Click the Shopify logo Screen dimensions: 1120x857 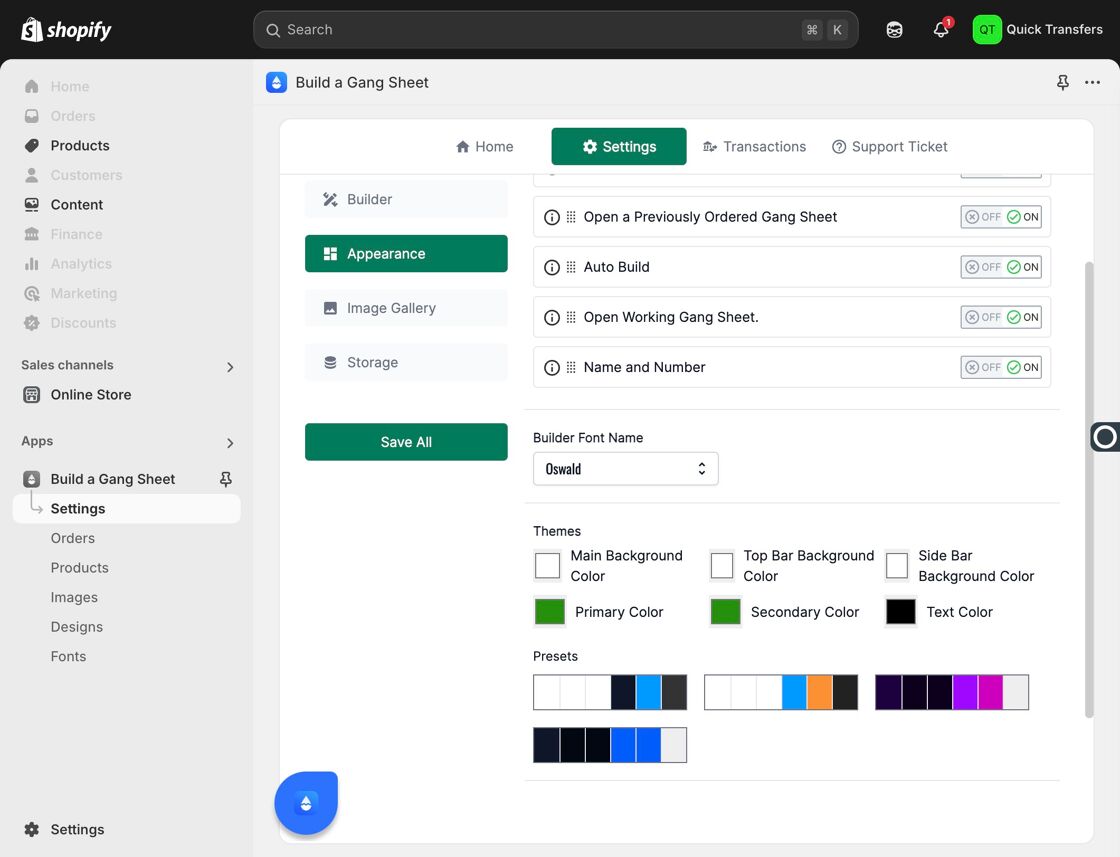[66, 29]
